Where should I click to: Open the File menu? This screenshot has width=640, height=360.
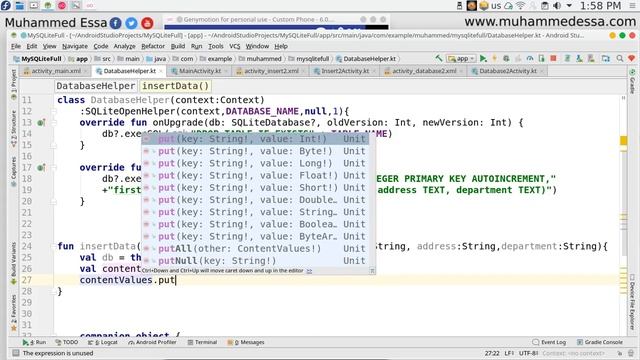(x=16, y=46)
